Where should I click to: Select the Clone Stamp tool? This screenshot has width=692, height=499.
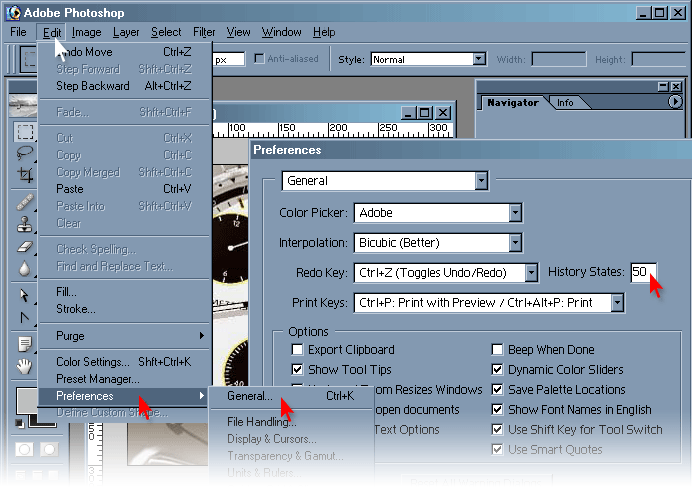25,224
